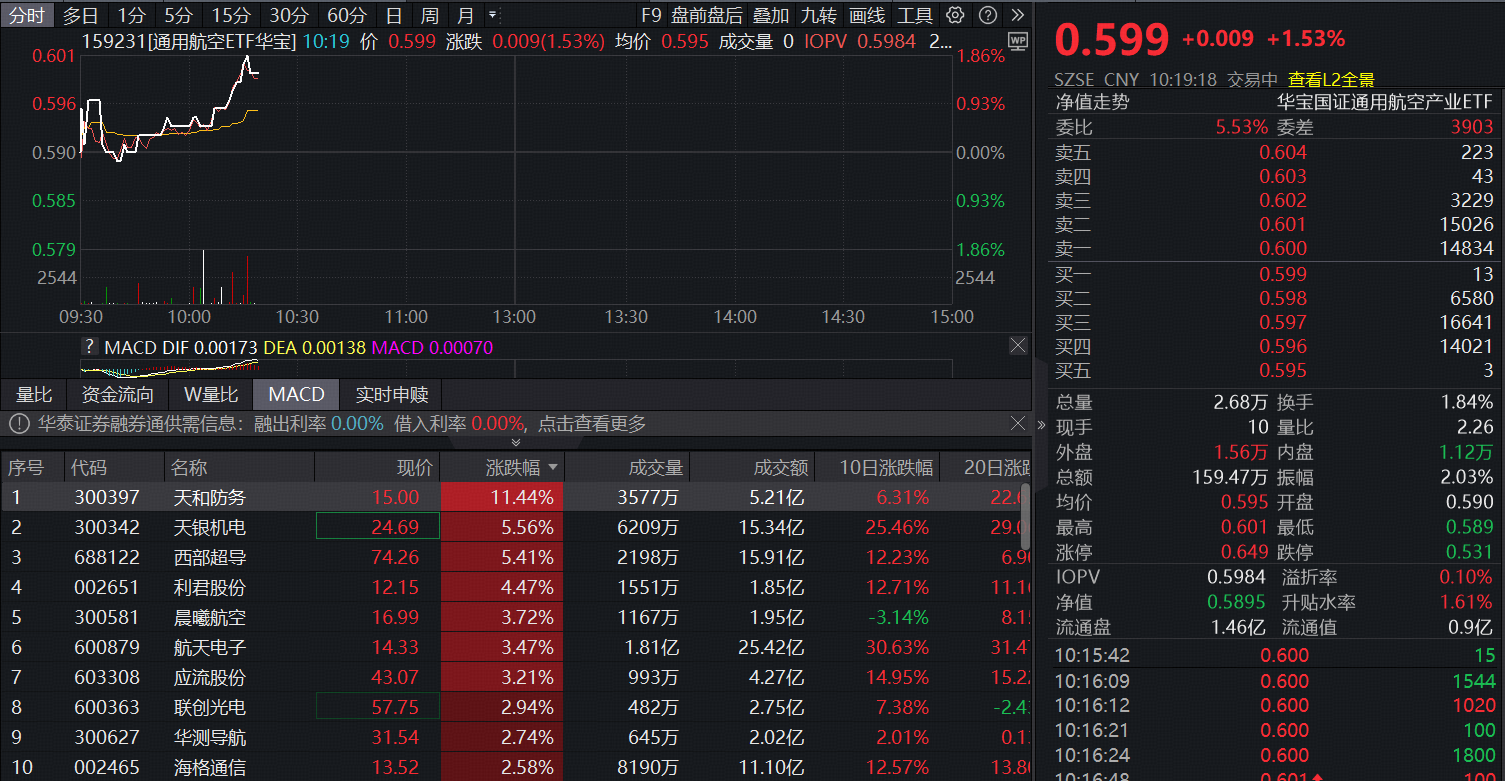Select the 画线 drawing tool
Screen dimensions: 1505x781
coord(868,15)
